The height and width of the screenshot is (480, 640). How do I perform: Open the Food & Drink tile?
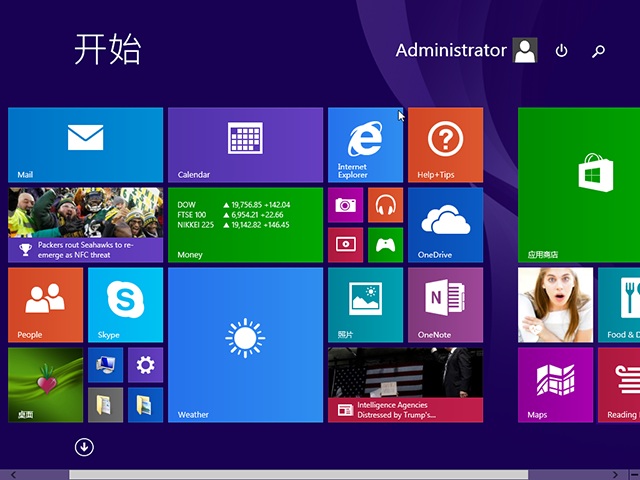[619, 305]
